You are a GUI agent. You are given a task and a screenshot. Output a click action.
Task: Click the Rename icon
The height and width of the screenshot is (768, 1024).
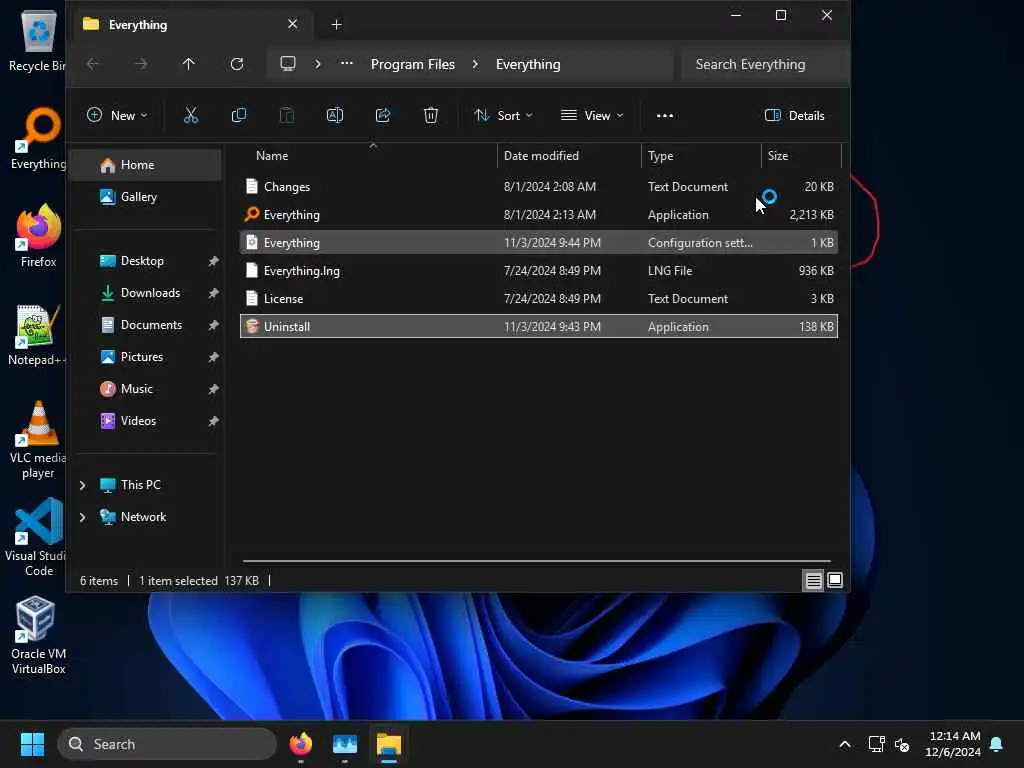pos(335,116)
